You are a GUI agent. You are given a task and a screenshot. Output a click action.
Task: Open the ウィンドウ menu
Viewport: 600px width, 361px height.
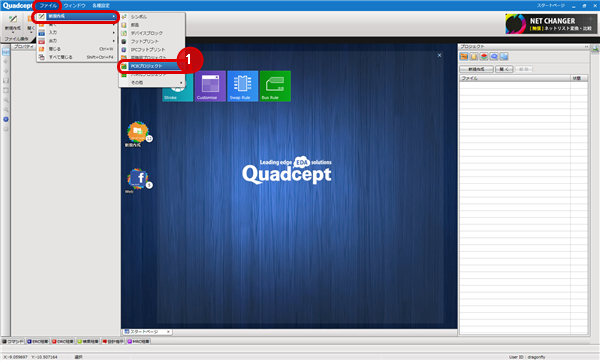point(75,6)
